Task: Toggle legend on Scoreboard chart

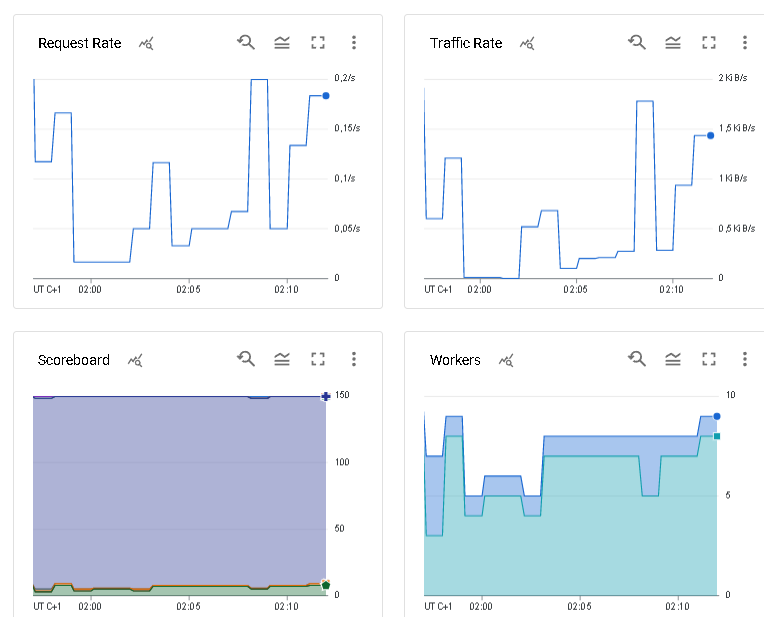Action: [282, 360]
